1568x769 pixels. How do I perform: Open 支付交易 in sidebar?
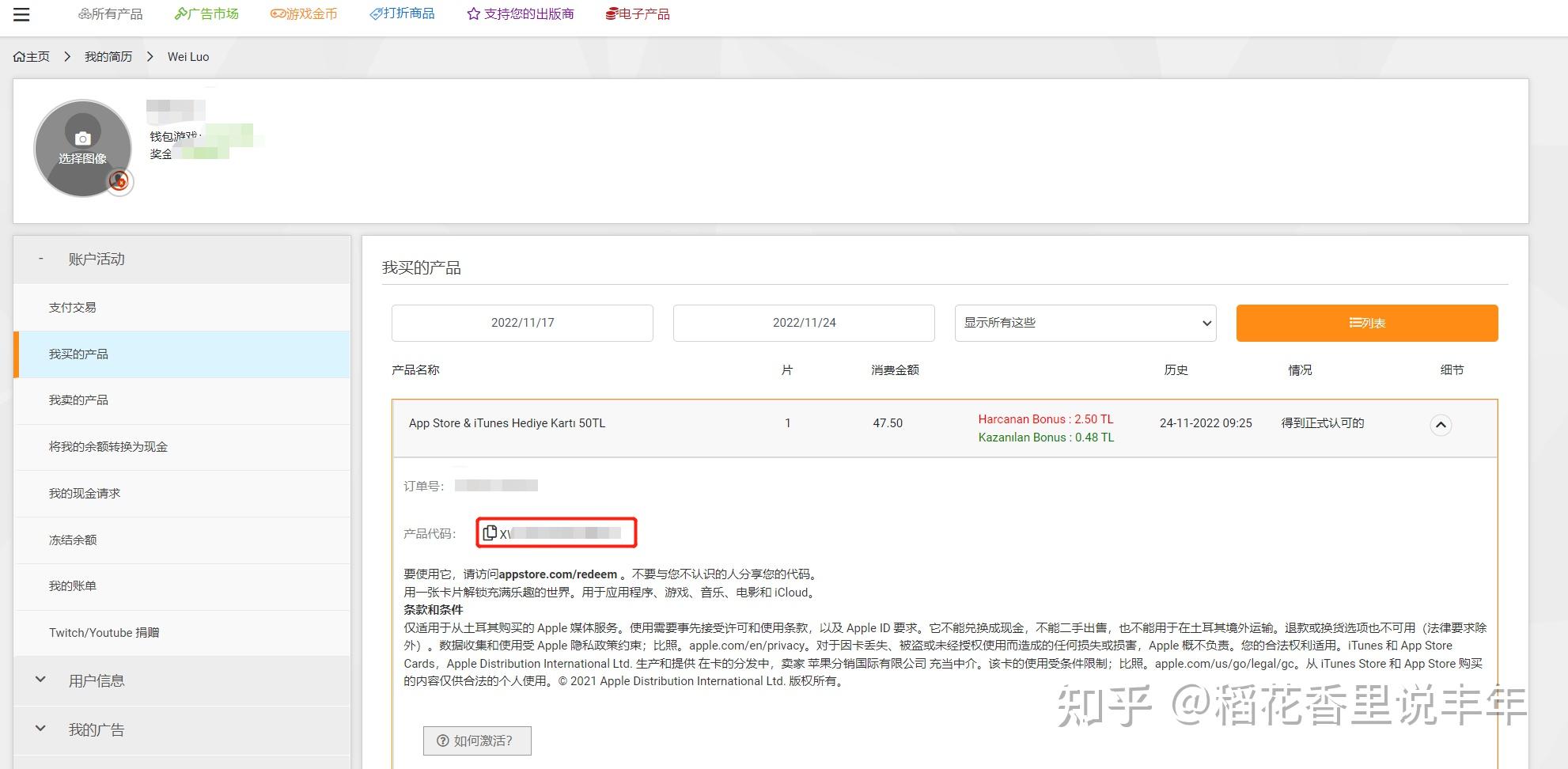tap(181, 308)
